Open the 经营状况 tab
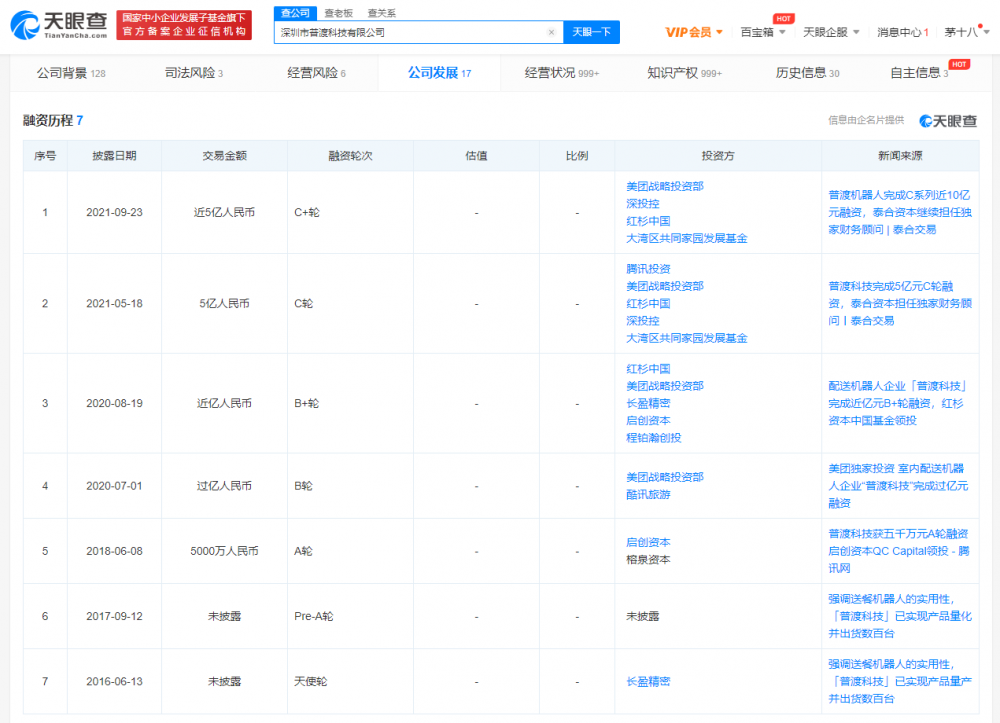 coord(562,73)
